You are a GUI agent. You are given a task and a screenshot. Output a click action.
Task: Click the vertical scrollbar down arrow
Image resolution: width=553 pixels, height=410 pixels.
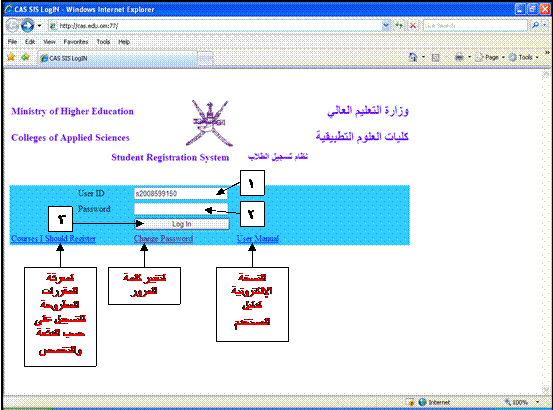[x=546, y=390]
